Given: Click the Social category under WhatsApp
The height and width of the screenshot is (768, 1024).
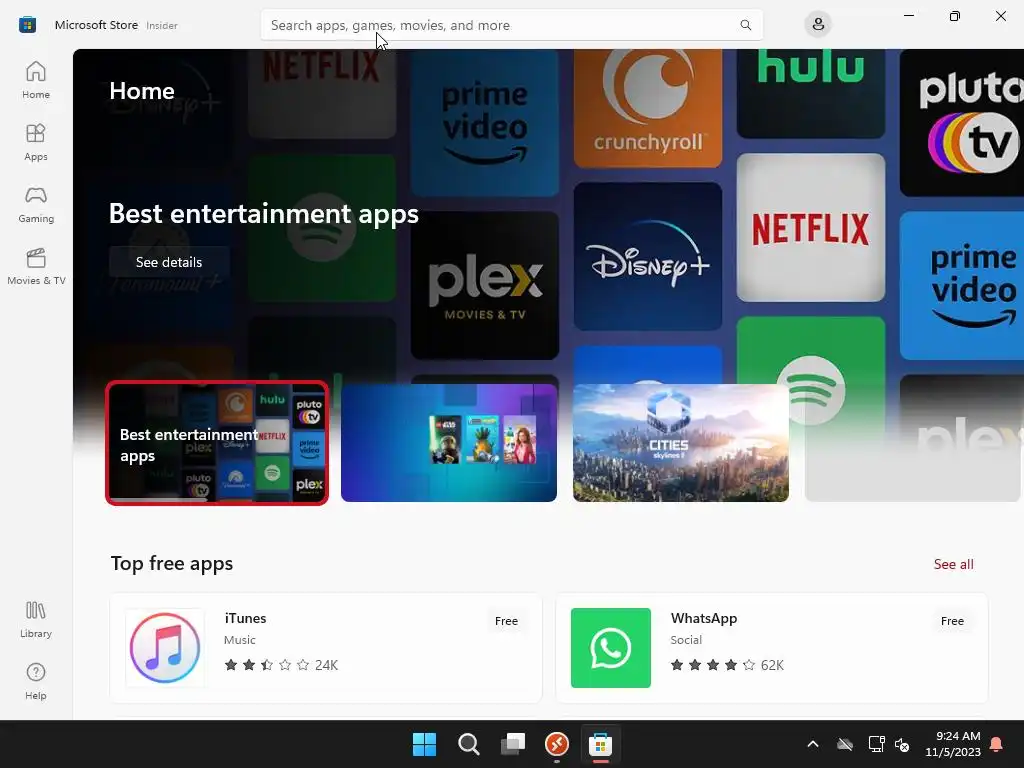Looking at the screenshot, I should pos(686,640).
